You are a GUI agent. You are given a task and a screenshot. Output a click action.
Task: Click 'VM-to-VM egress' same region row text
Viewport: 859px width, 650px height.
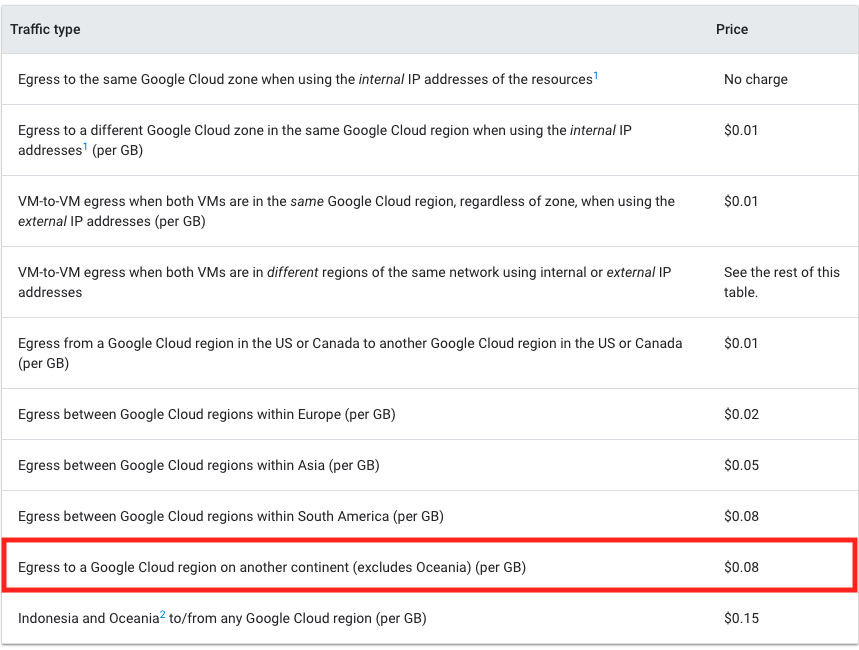[346, 211]
